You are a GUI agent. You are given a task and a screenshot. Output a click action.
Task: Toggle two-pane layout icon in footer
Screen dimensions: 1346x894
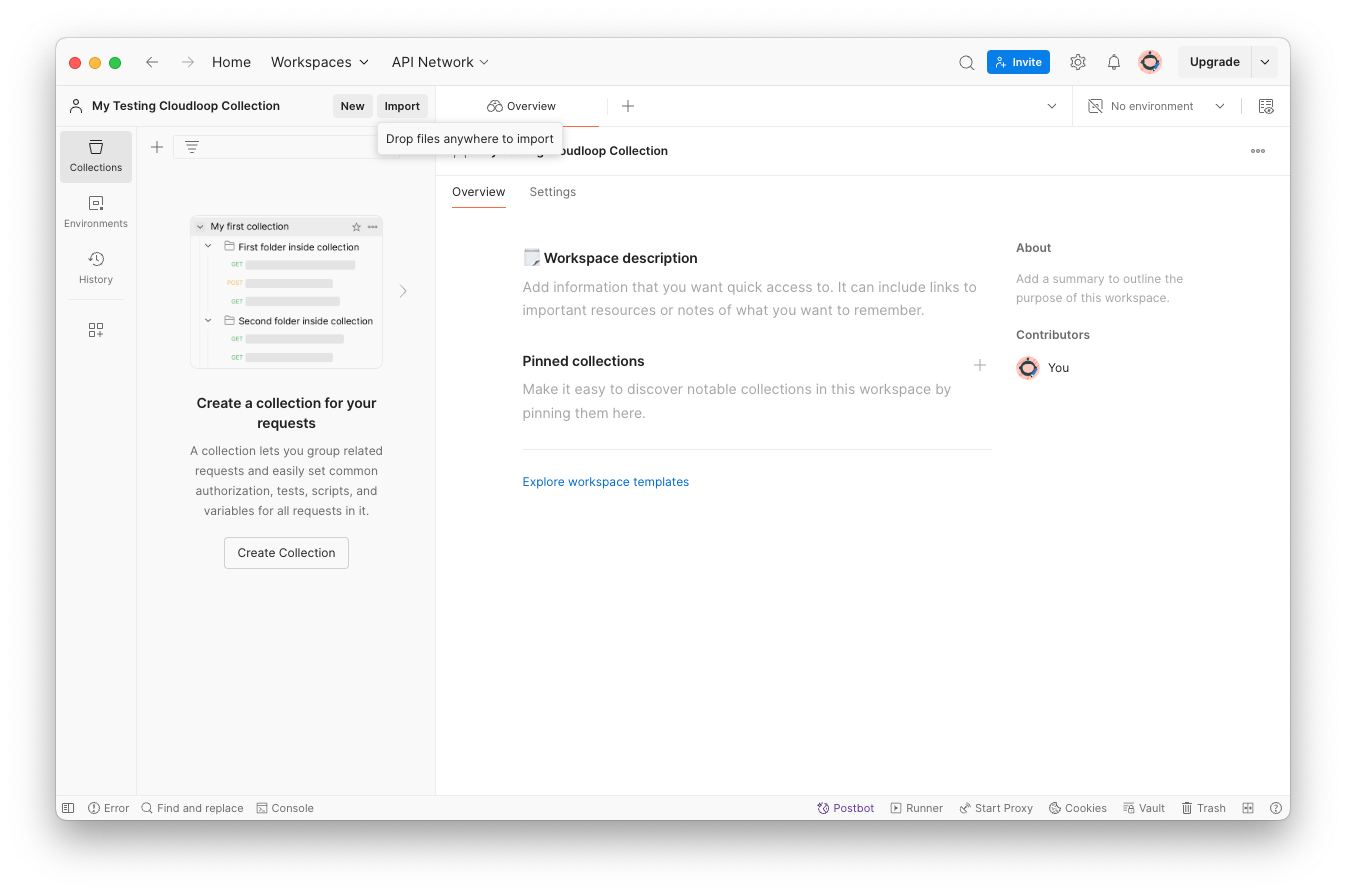(1248, 808)
